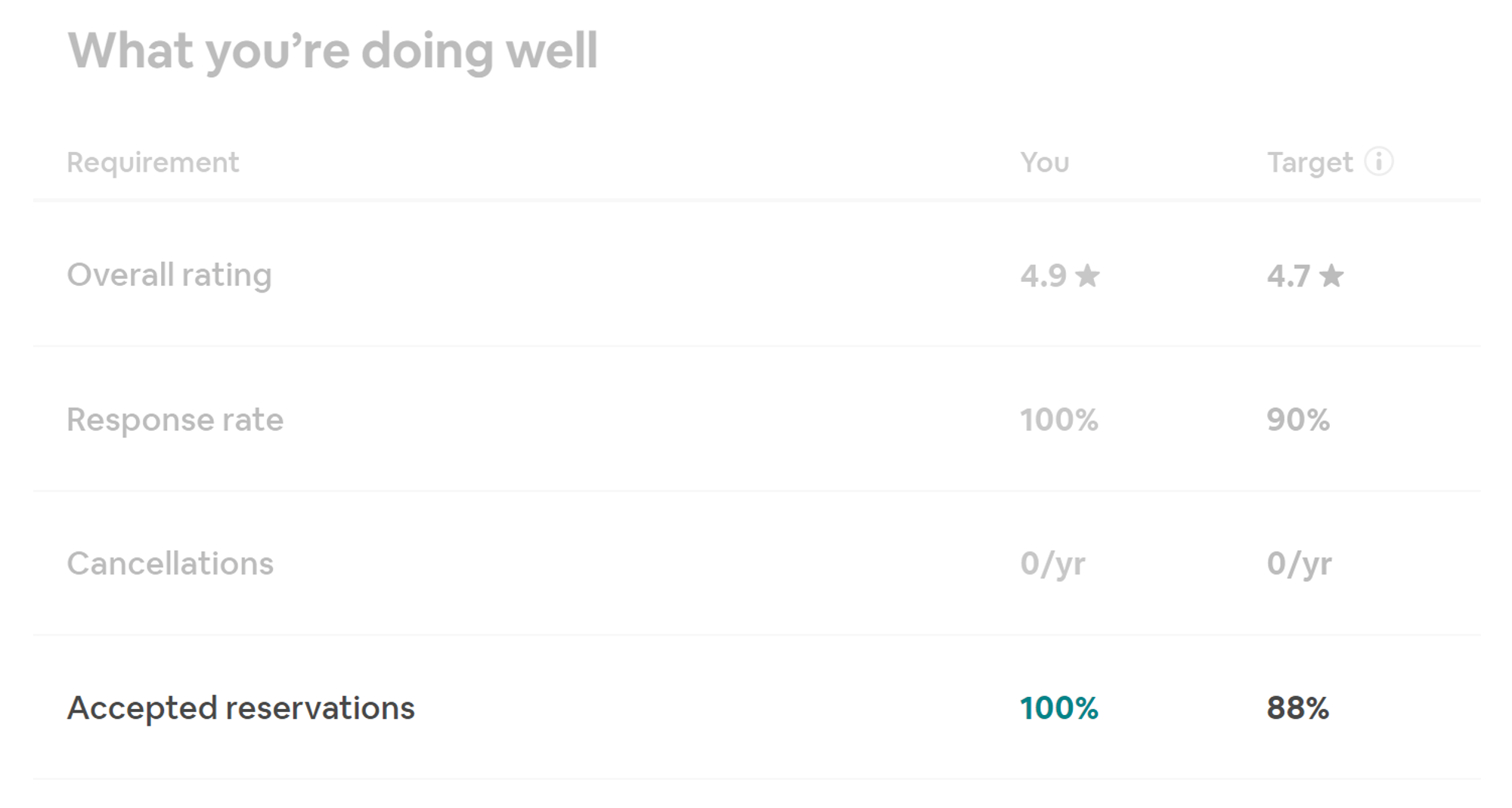
Task: Click the 88% target value
Action: coord(1297,708)
